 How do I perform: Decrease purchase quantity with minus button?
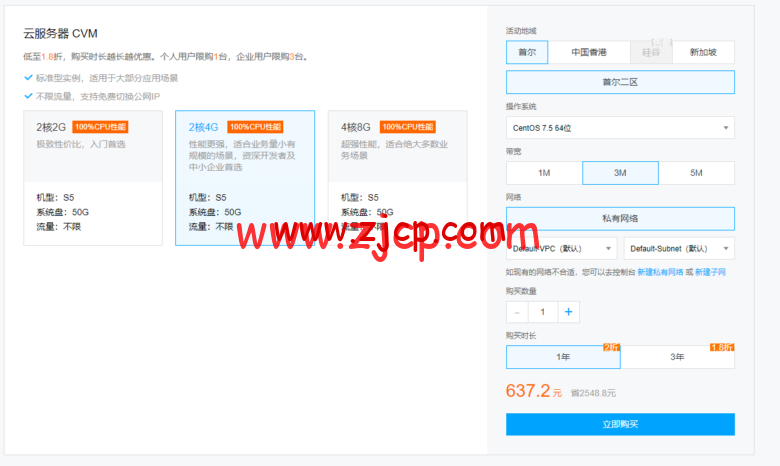tap(517, 312)
